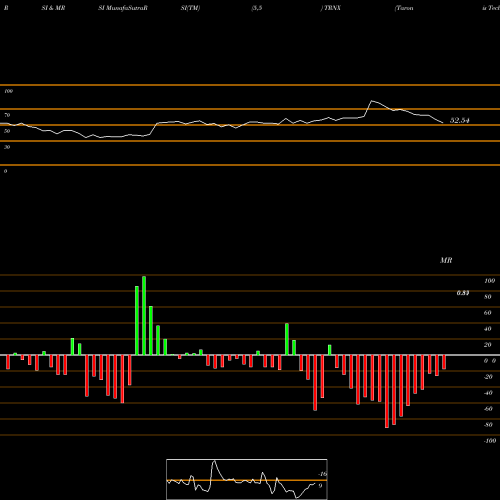
Task: Open the mini overview chart thumbnail
Action: point(247,479)
